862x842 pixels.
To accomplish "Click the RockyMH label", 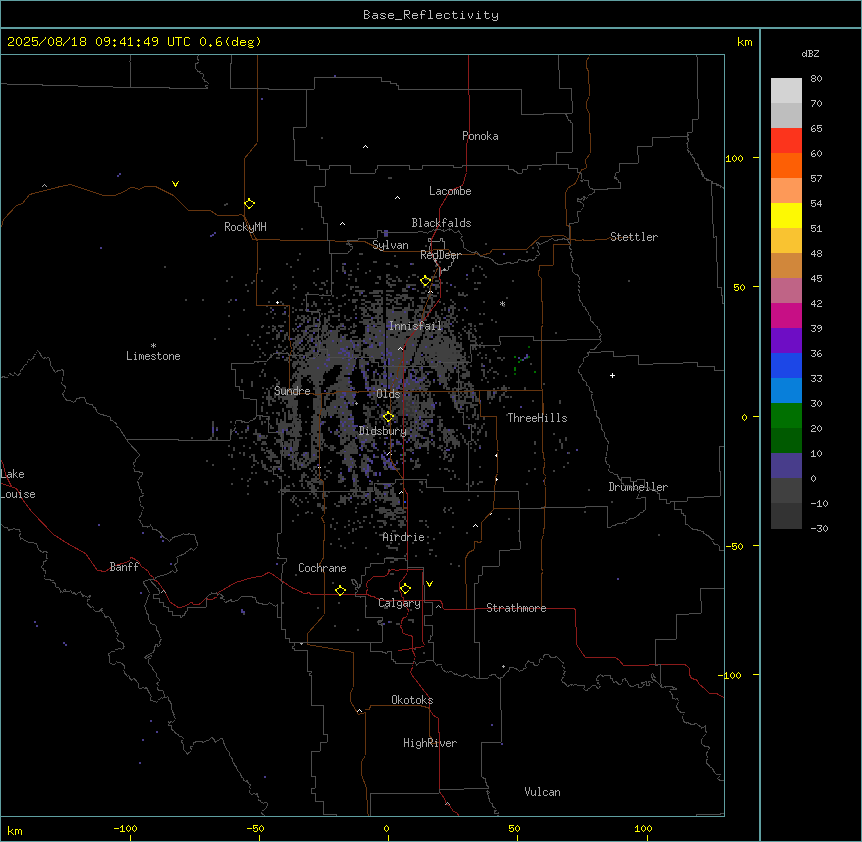I will (x=245, y=227).
